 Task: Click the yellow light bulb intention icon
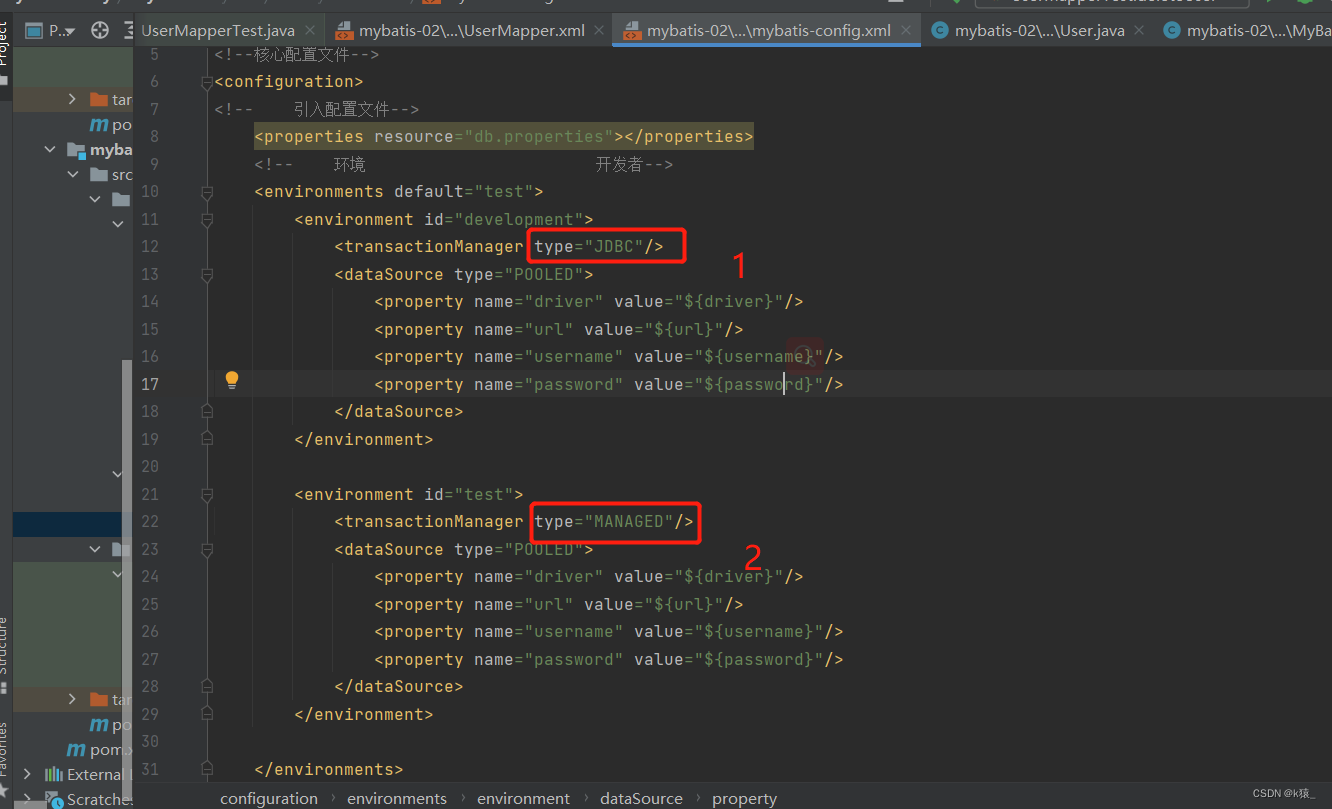(x=232, y=380)
